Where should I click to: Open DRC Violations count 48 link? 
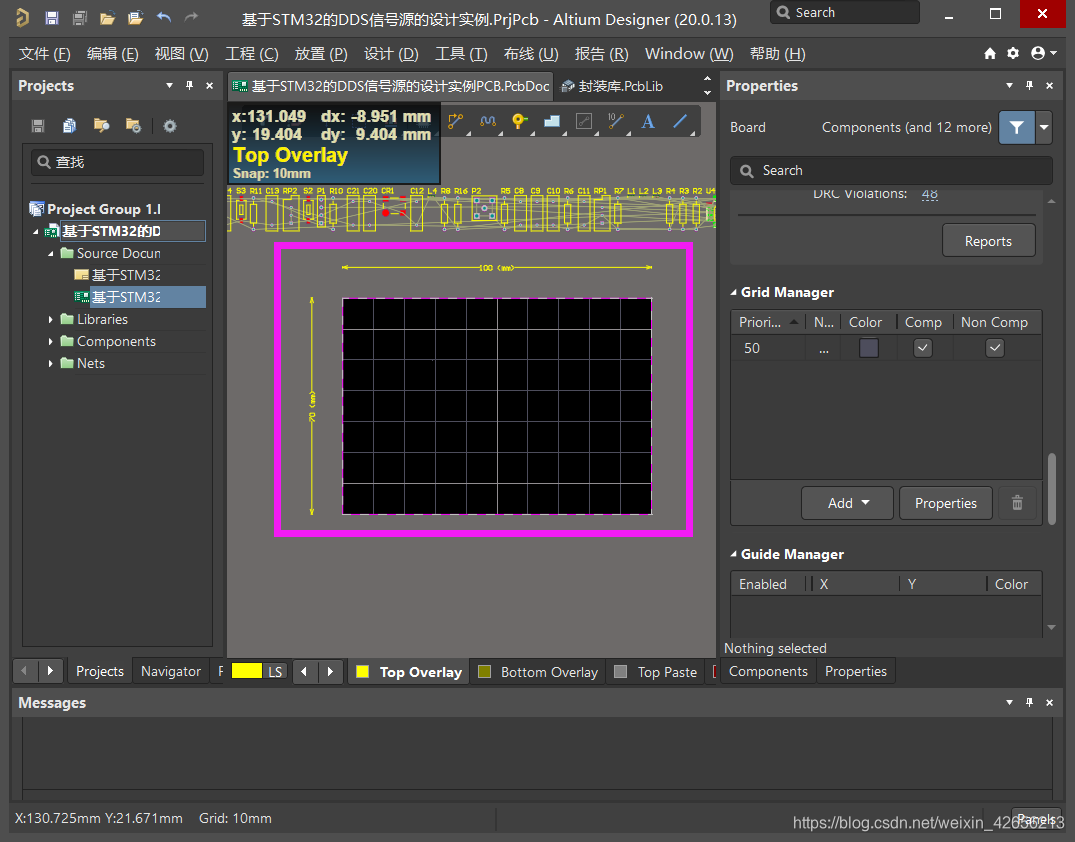[x=929, y=194]
